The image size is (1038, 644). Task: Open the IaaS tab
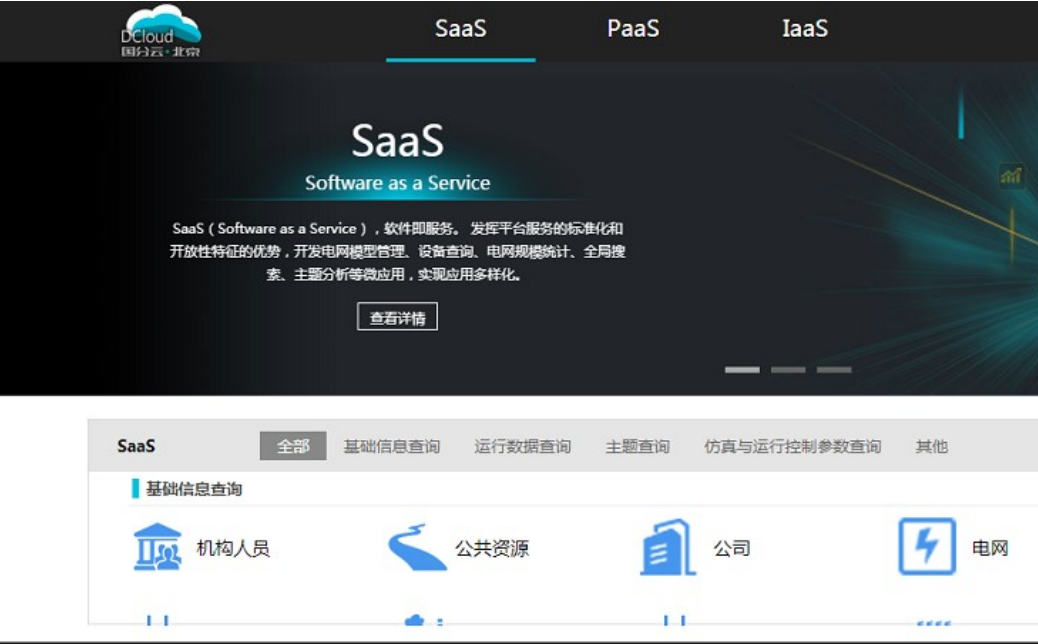[805, 29]
